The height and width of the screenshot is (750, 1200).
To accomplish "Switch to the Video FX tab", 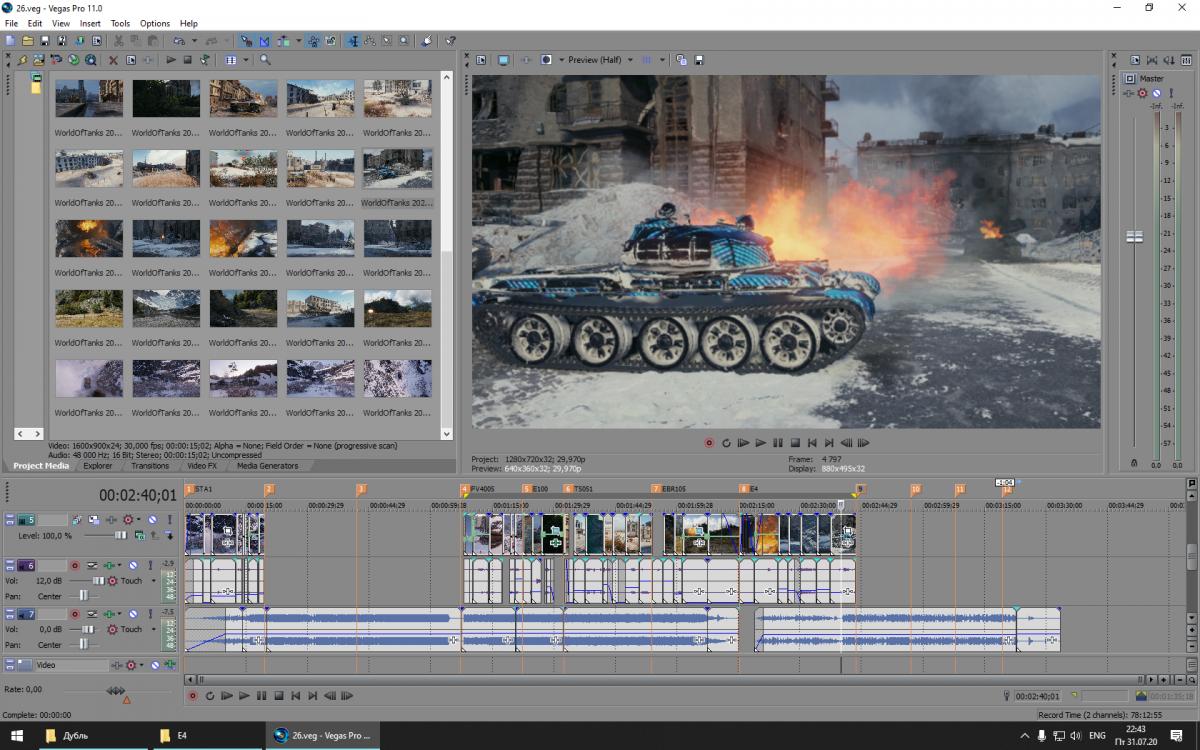I will (x=202, y=466).
